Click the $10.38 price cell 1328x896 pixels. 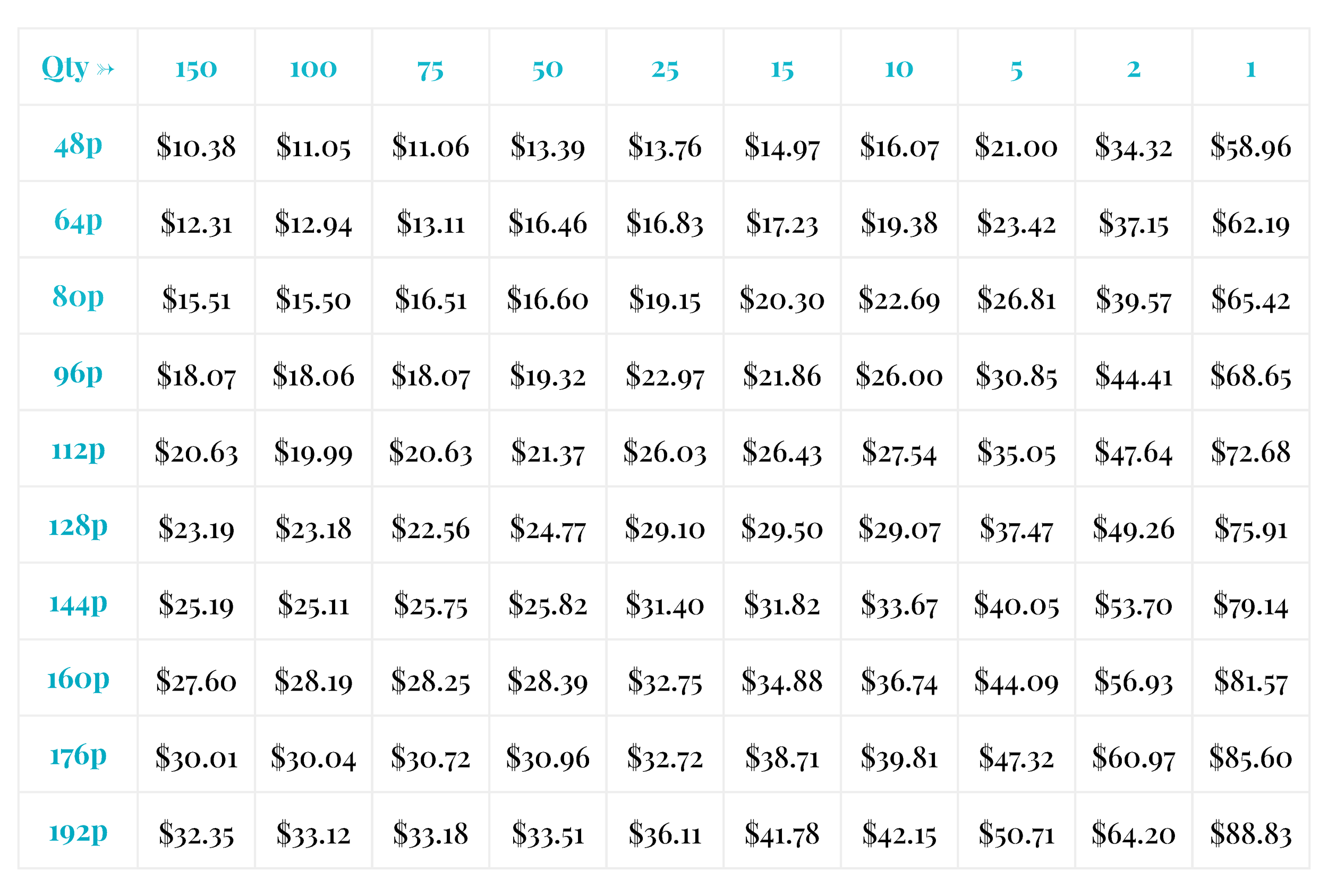coord(196,147)
